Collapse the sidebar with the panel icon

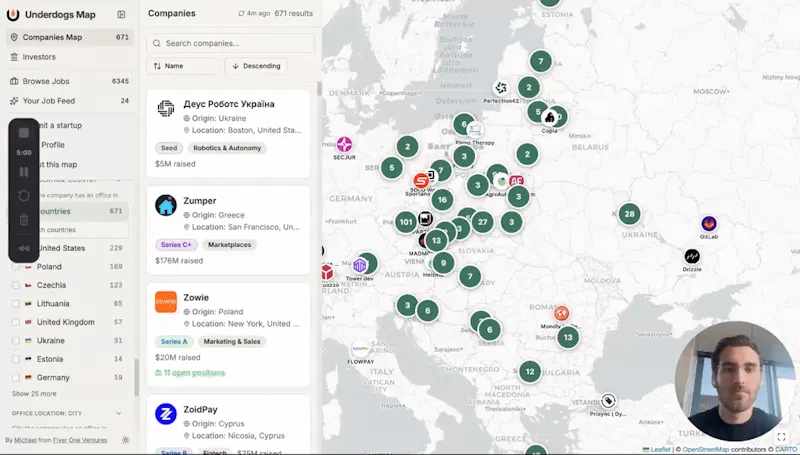click(121, 15)
